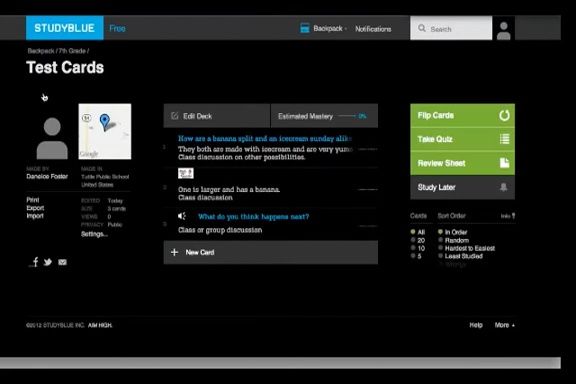Click the Print link
Screen dimensions: 576x384
[32, 200]
